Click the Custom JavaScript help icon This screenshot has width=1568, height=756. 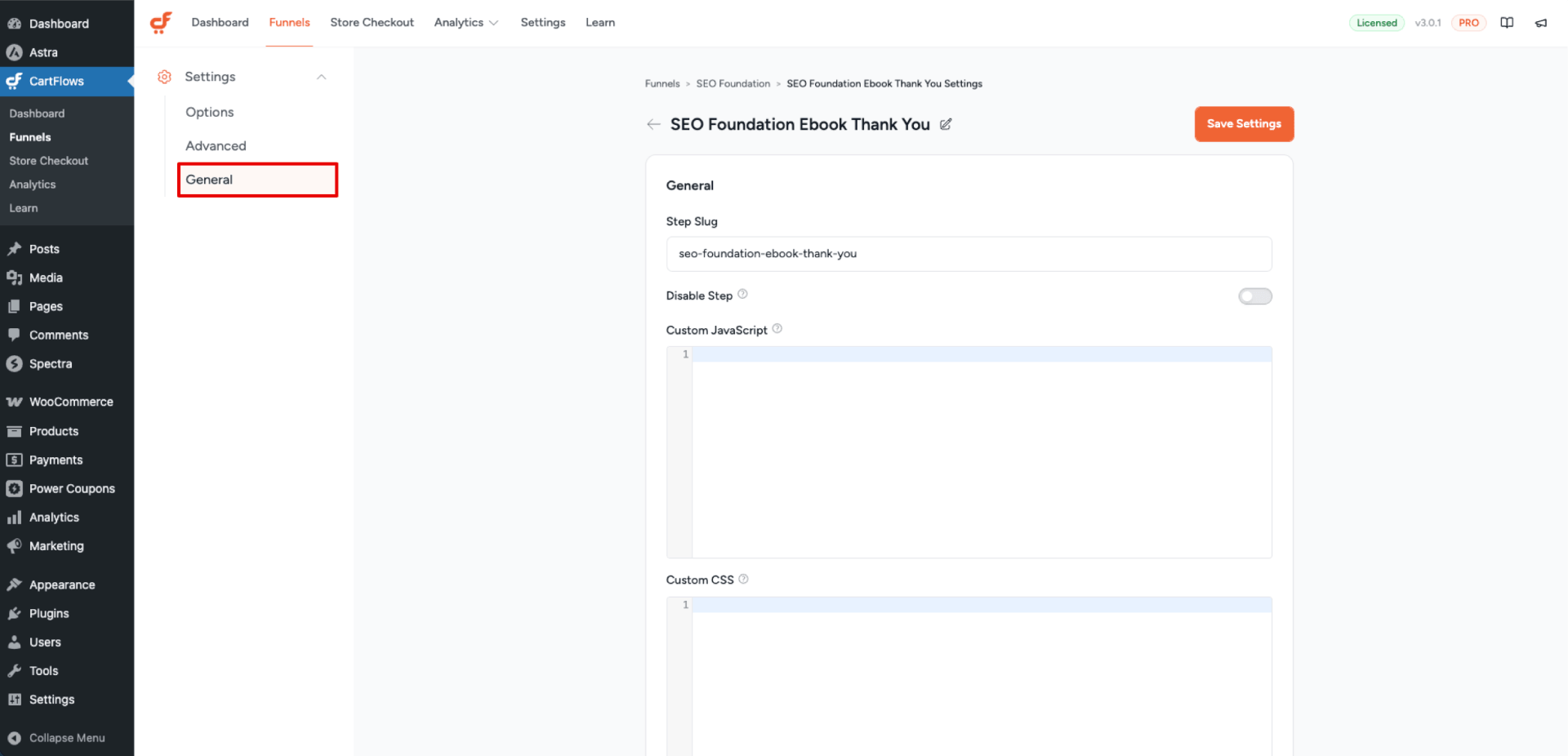pyautogui.click(x=777, y=328)
